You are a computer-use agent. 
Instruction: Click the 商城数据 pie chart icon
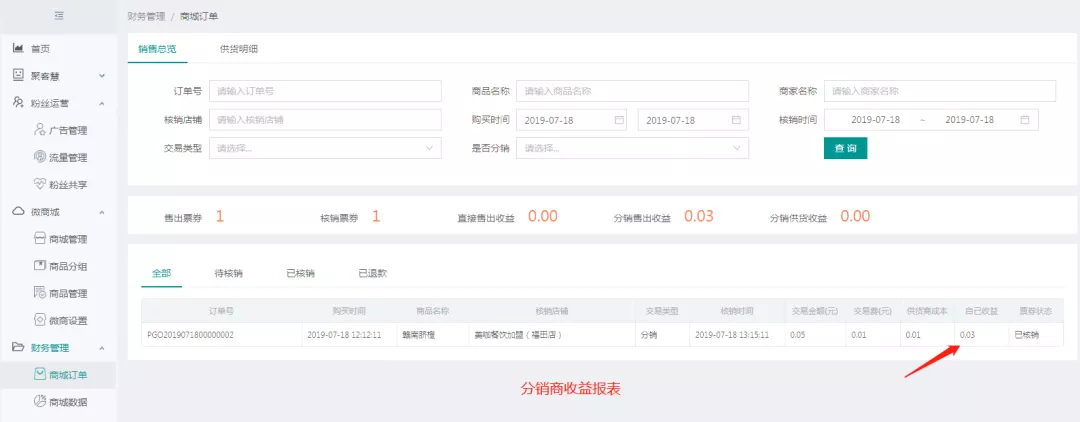pyautogui.click(x=40, y=402)
